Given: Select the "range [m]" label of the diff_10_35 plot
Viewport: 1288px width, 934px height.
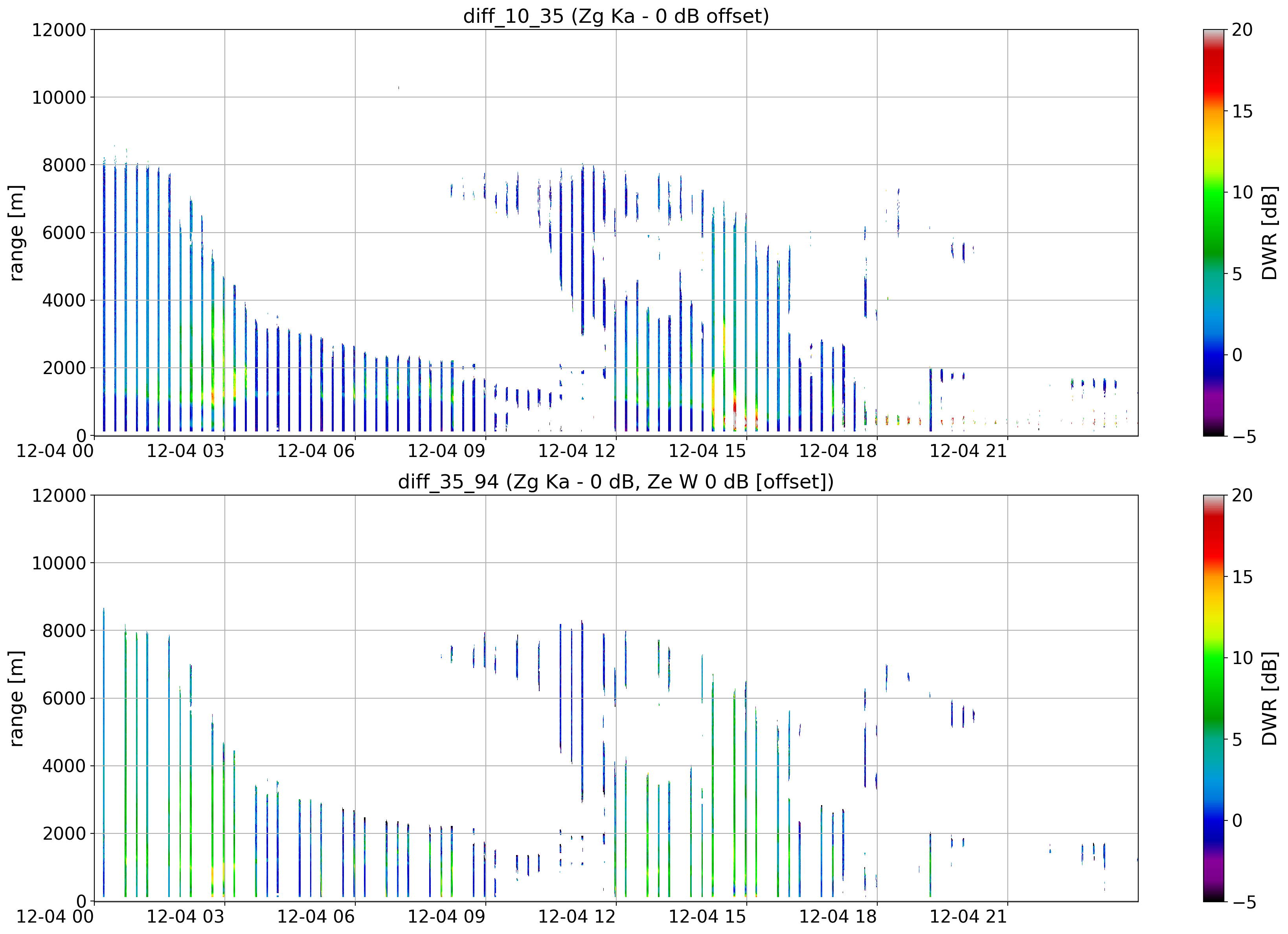Looking at the screenshot, I should coord(17,233).
